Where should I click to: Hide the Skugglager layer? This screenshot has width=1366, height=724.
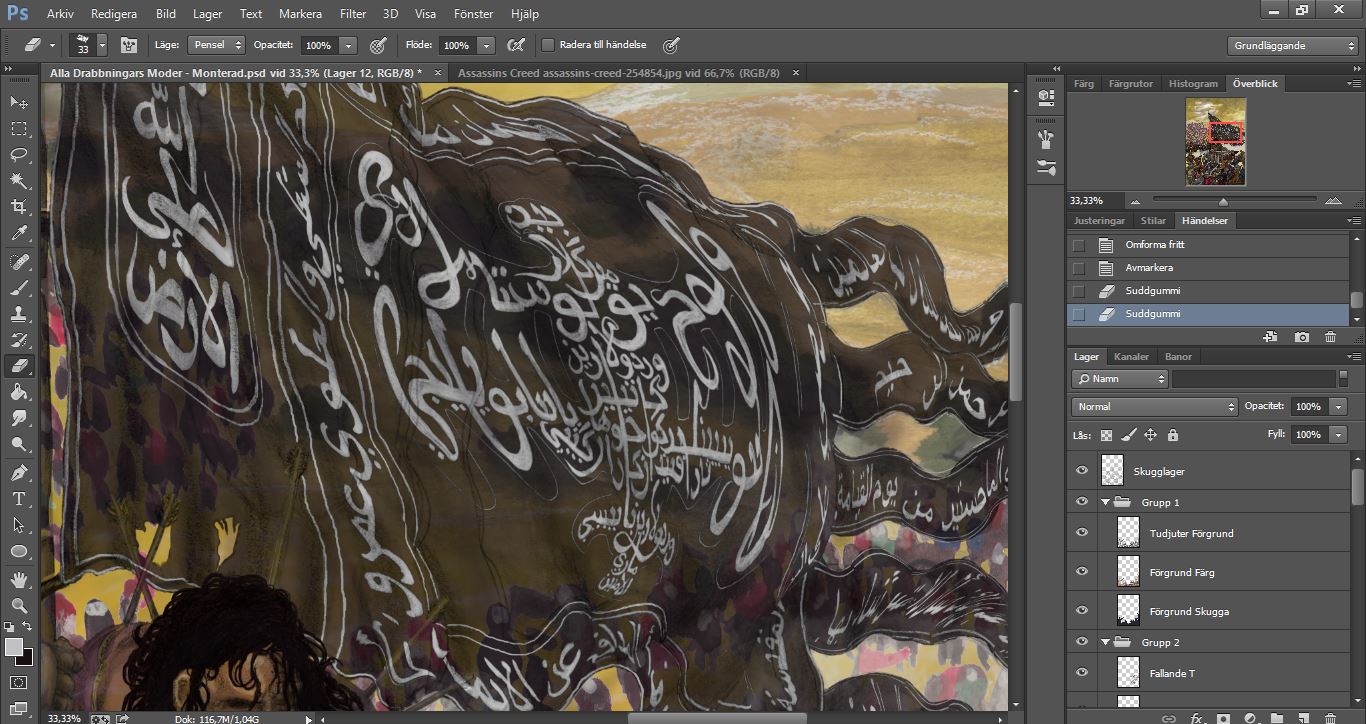(1081, 470)
